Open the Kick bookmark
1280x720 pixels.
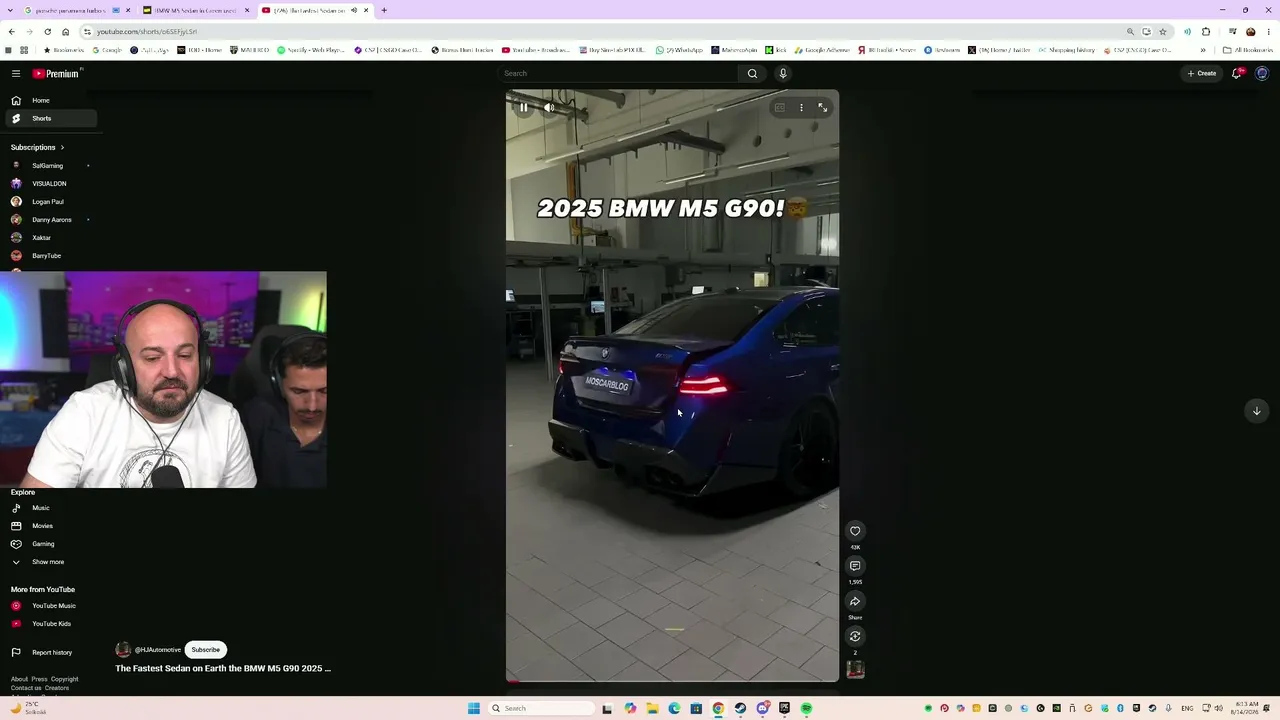coord(776,50)
